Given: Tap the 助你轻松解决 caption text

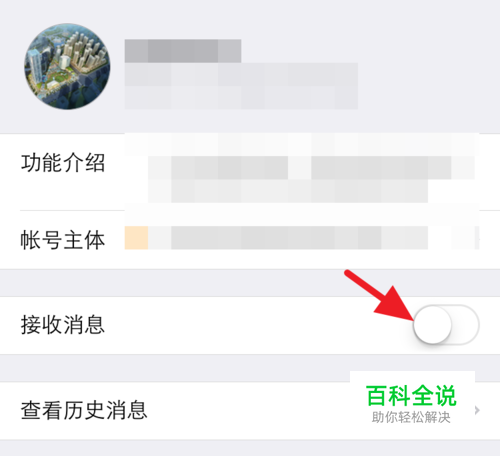Looking at the screenshot, I should pos(411,417).
